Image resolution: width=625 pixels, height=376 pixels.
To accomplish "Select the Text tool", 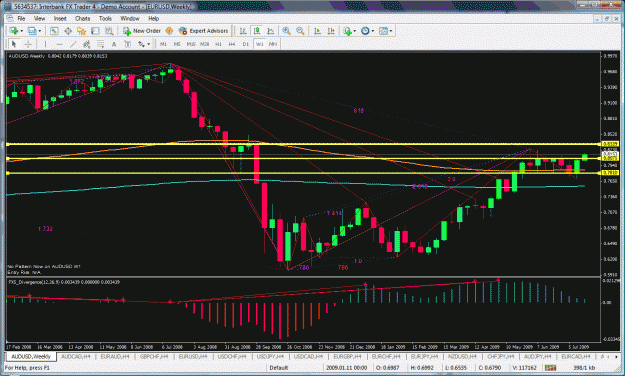I will [x=114, y=44].
